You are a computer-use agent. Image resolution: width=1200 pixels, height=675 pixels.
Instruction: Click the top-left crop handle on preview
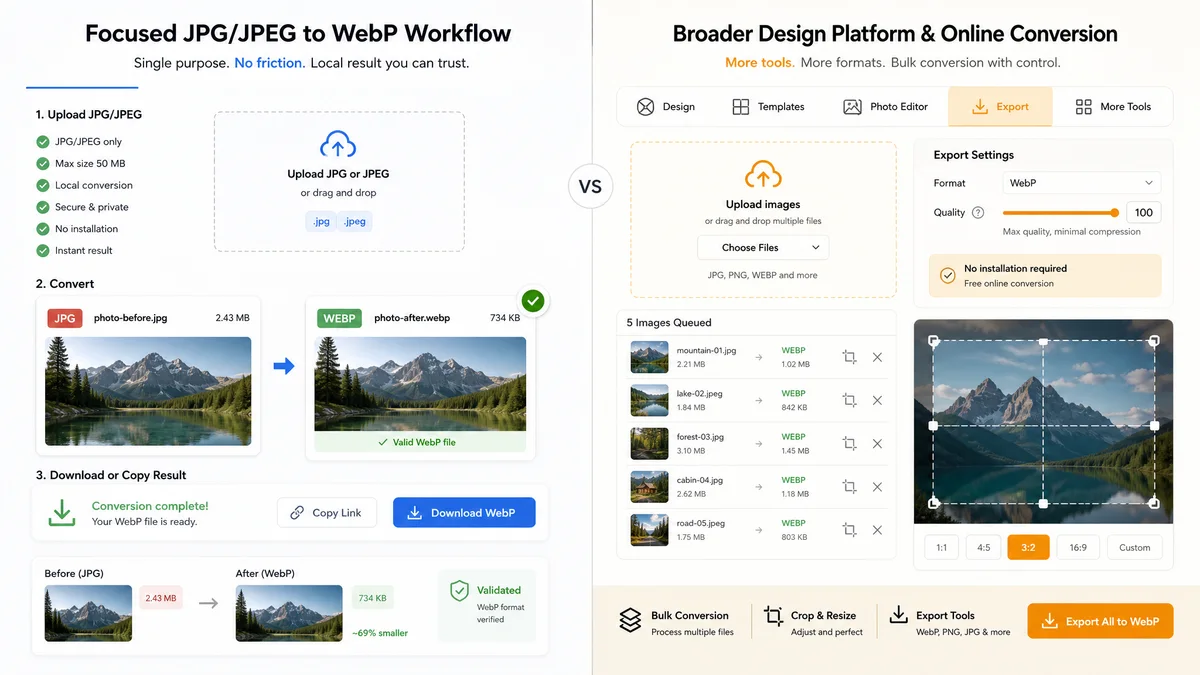point(934,341)
